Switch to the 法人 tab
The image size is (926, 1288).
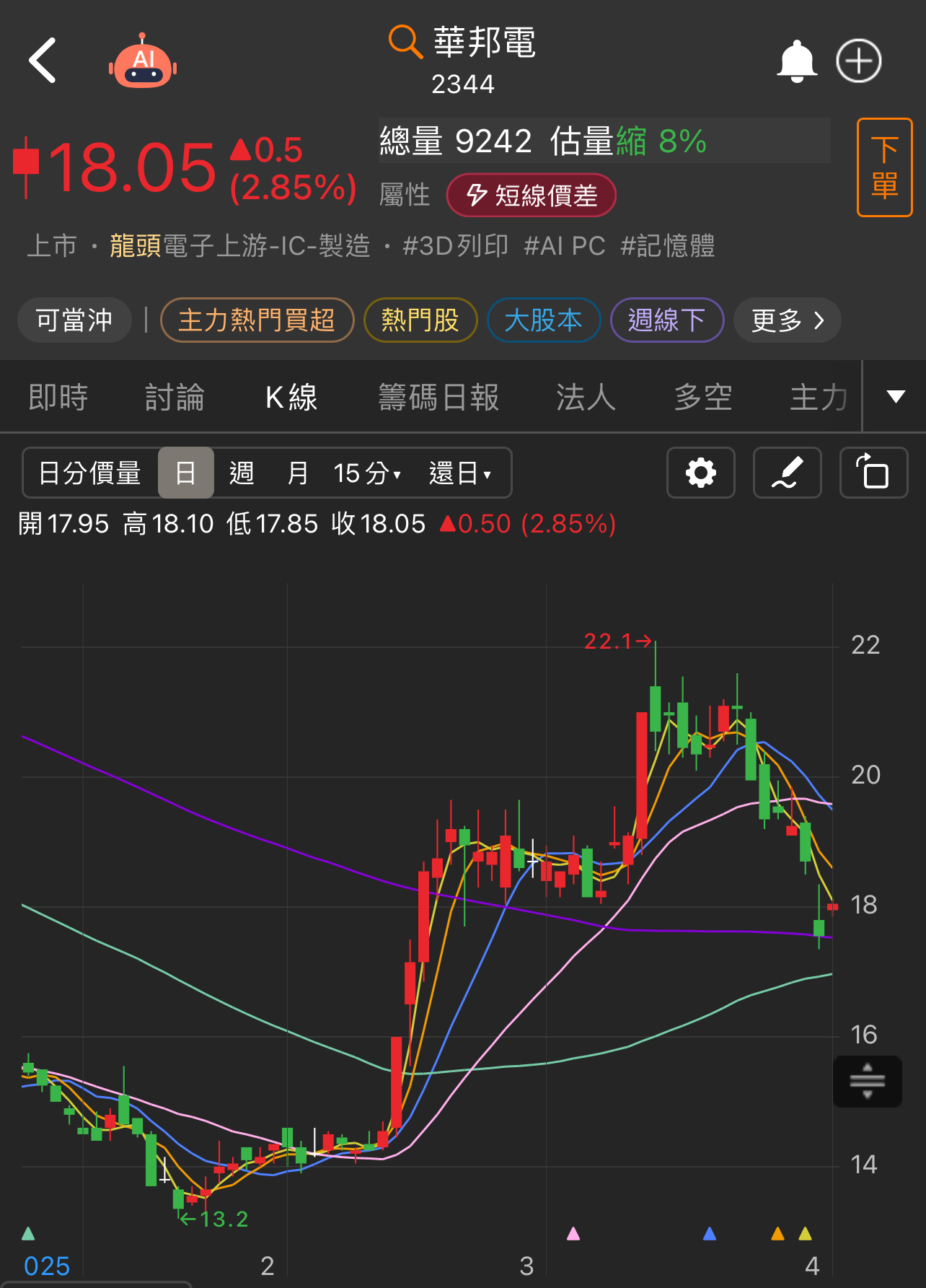click(586, 398)
